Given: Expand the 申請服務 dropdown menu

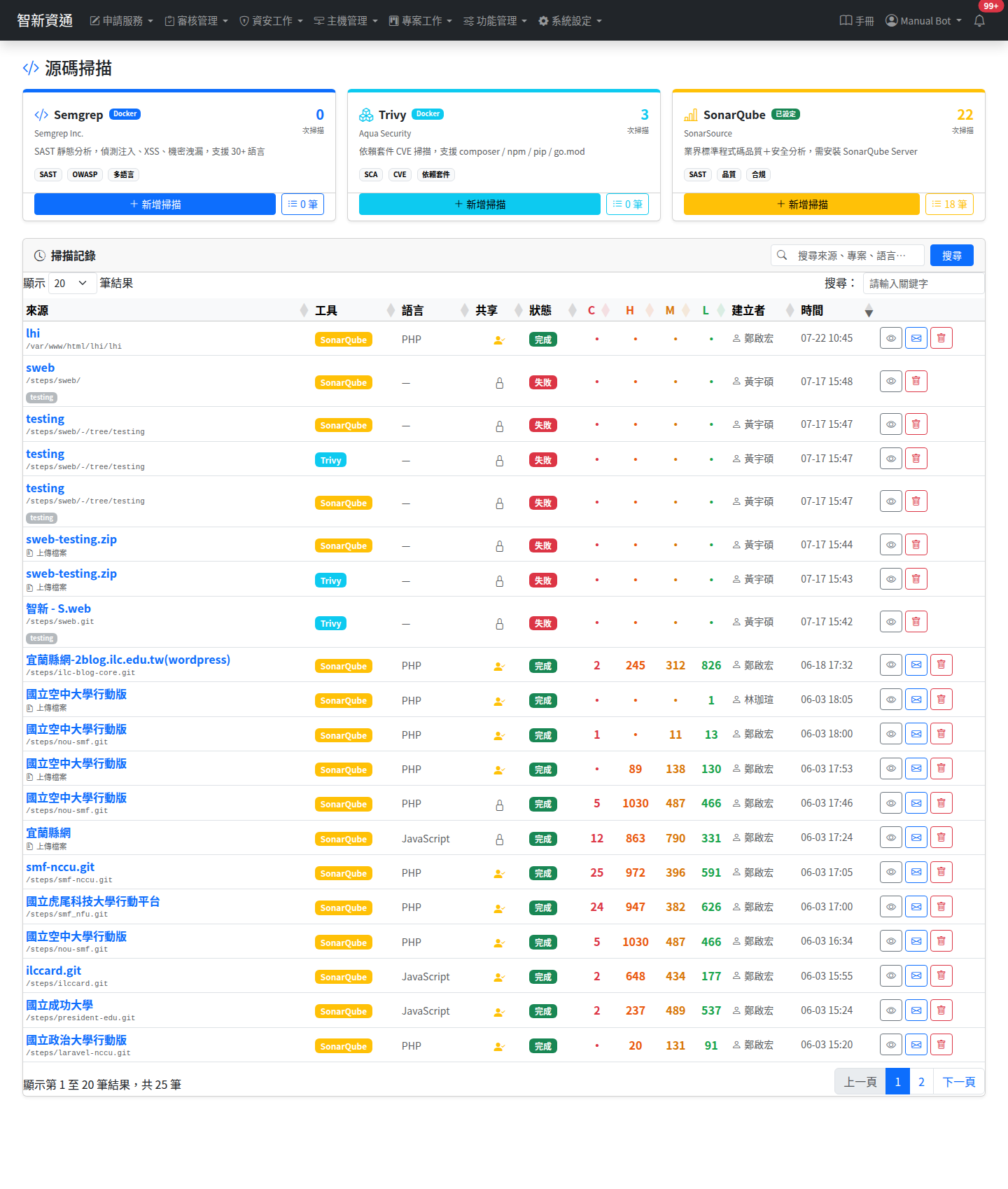Looking at the screenshot, I should coord(122,21).
